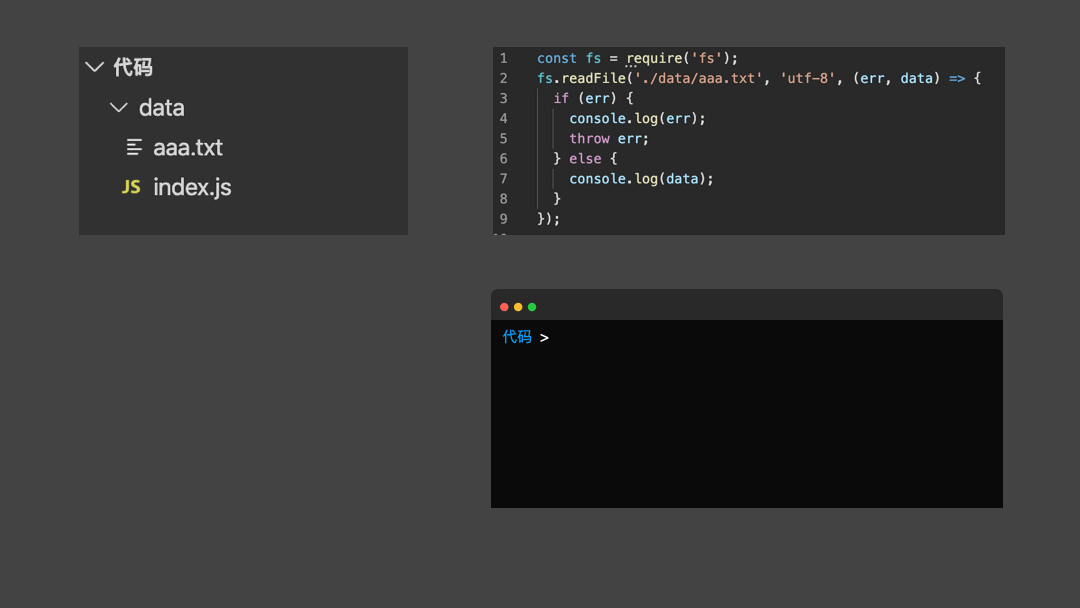Click the require('fs') call on line 1
The image size is (1080, 608).
tap(678, 59)
